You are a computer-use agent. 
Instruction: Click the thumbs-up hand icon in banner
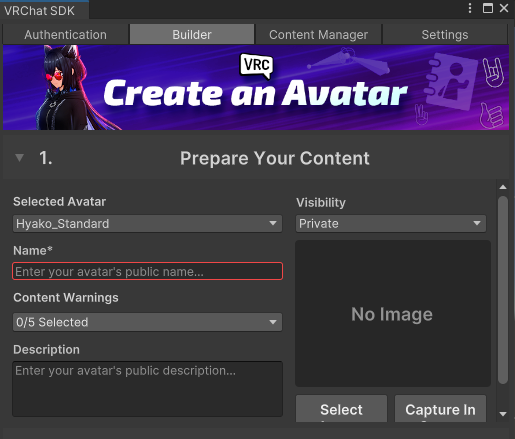[x=492, y=116]
